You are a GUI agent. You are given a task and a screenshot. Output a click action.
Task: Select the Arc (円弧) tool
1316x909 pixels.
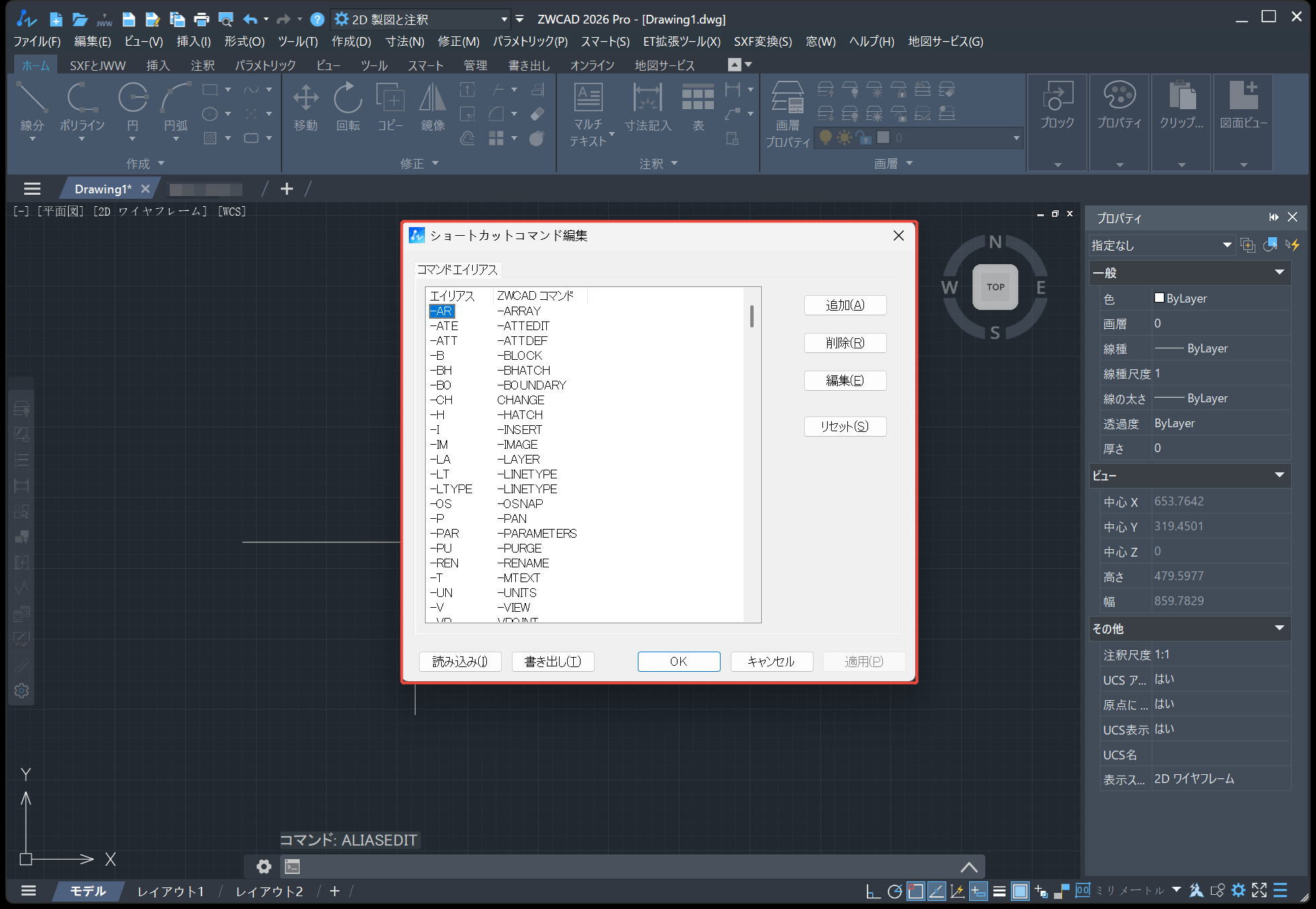[176, 108]
